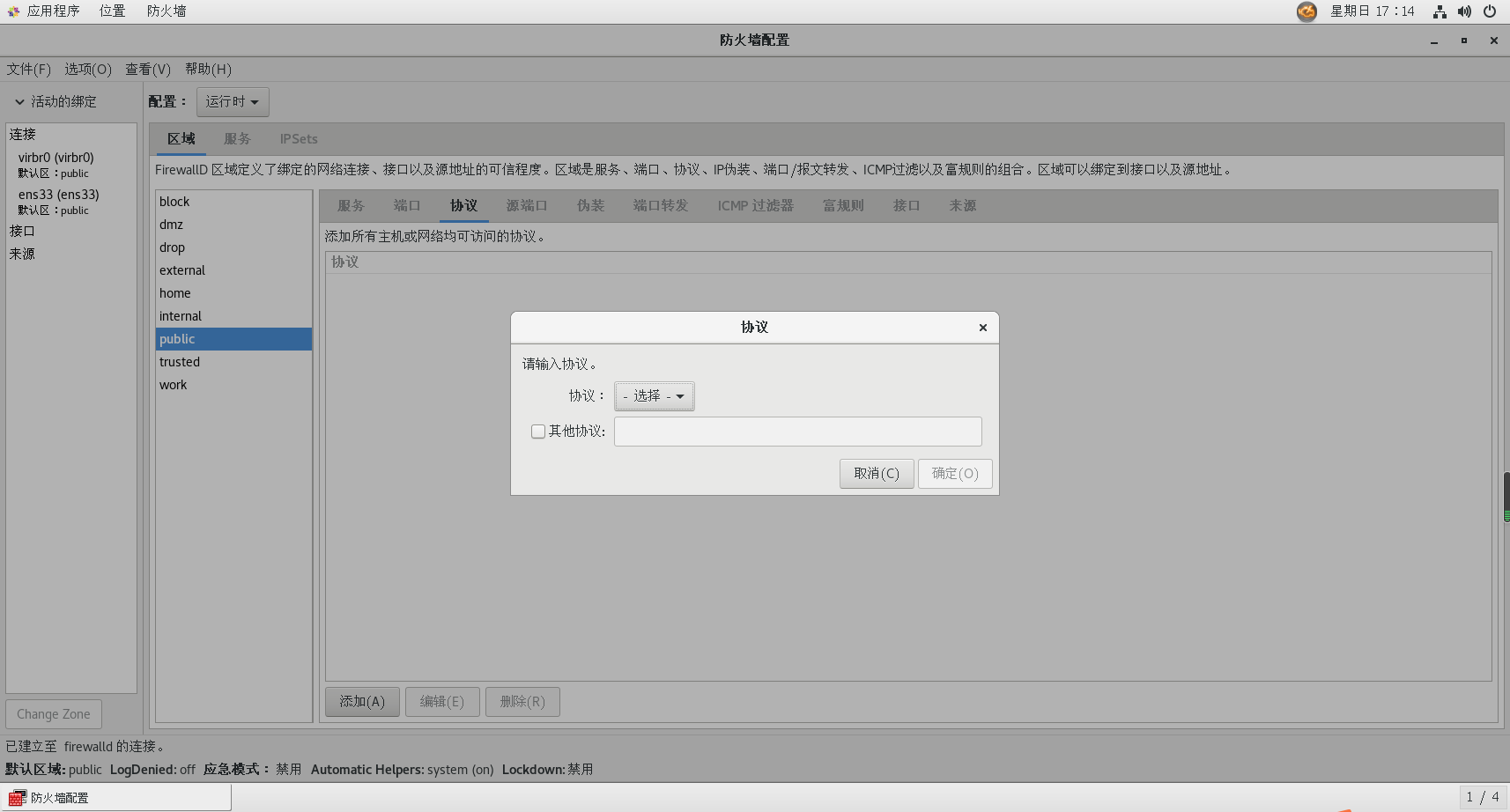The width and height of the screenshot is (1510, 812).
Task: Open the 帮助(H) menu
Action: coord(209,70)
